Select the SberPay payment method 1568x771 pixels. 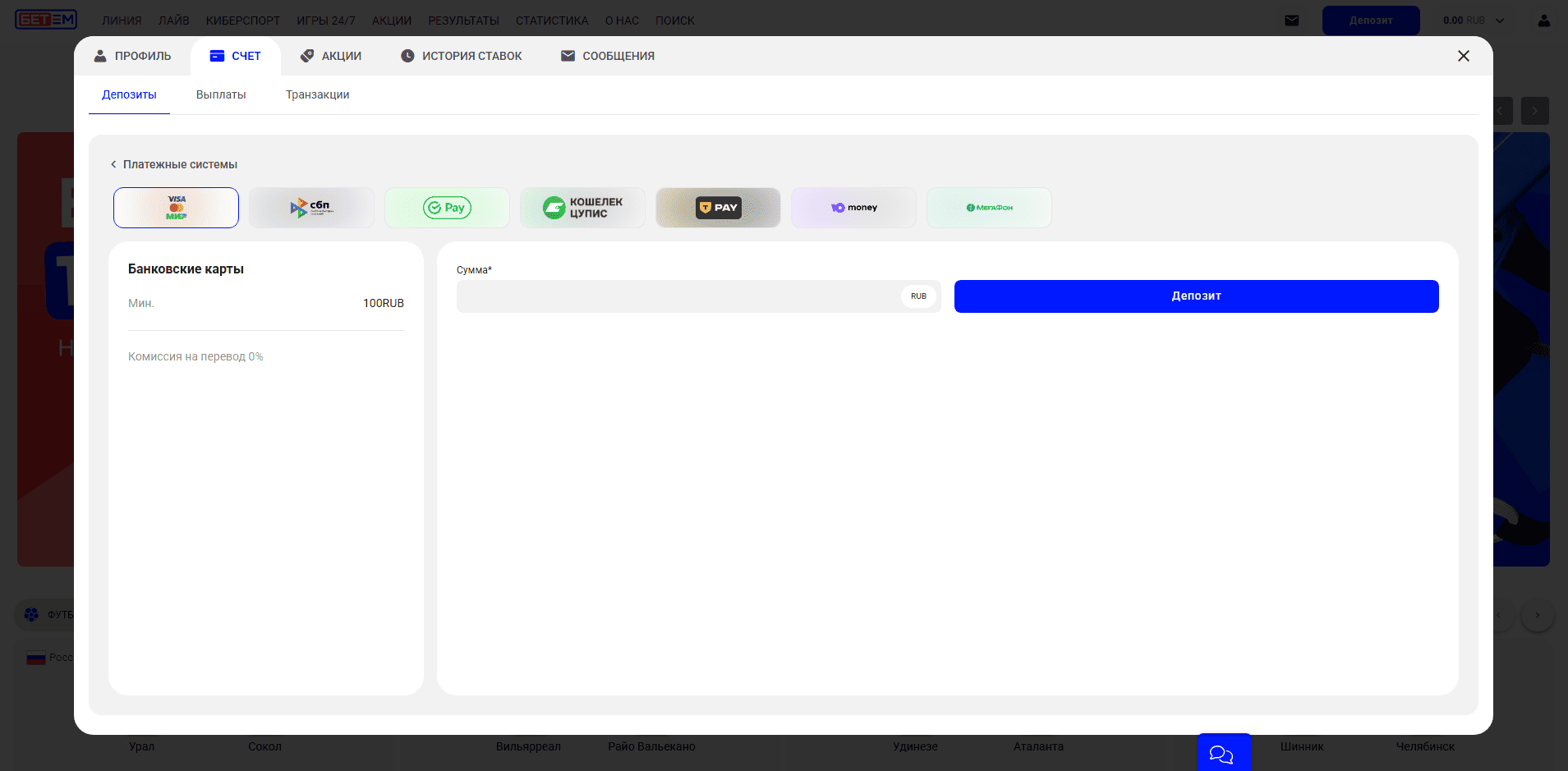447,208
